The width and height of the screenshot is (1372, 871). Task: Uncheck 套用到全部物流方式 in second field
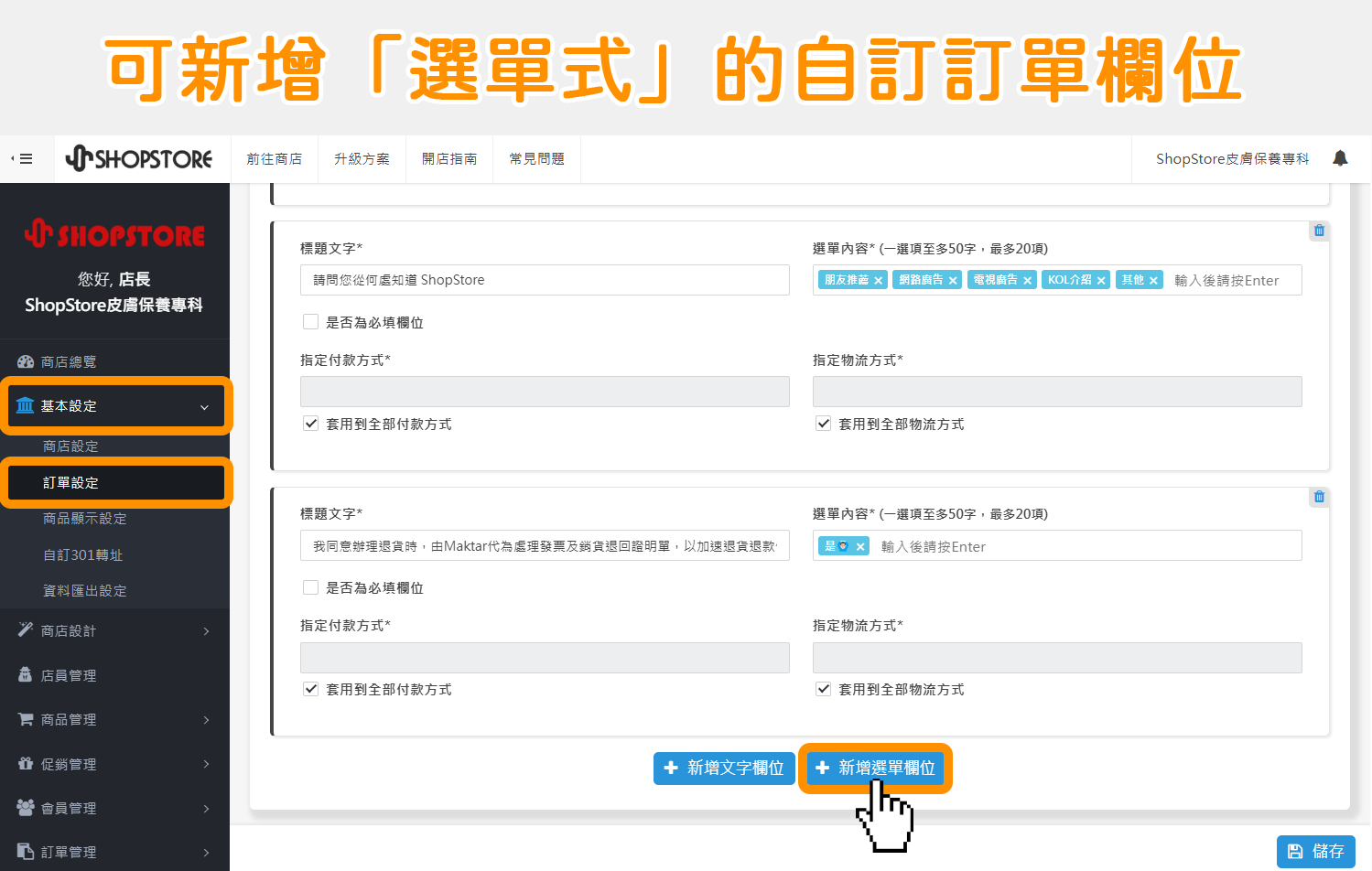pyautogui.click(x=824, y=689)
